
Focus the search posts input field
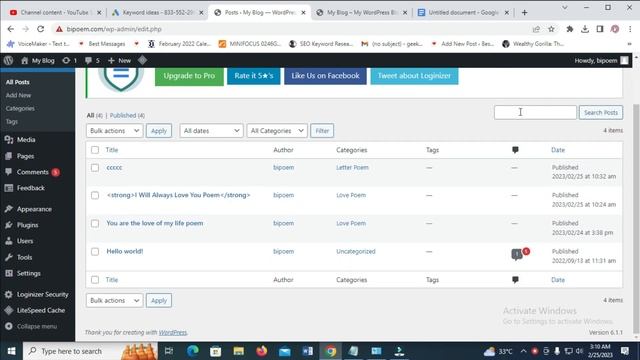[535, 112]
